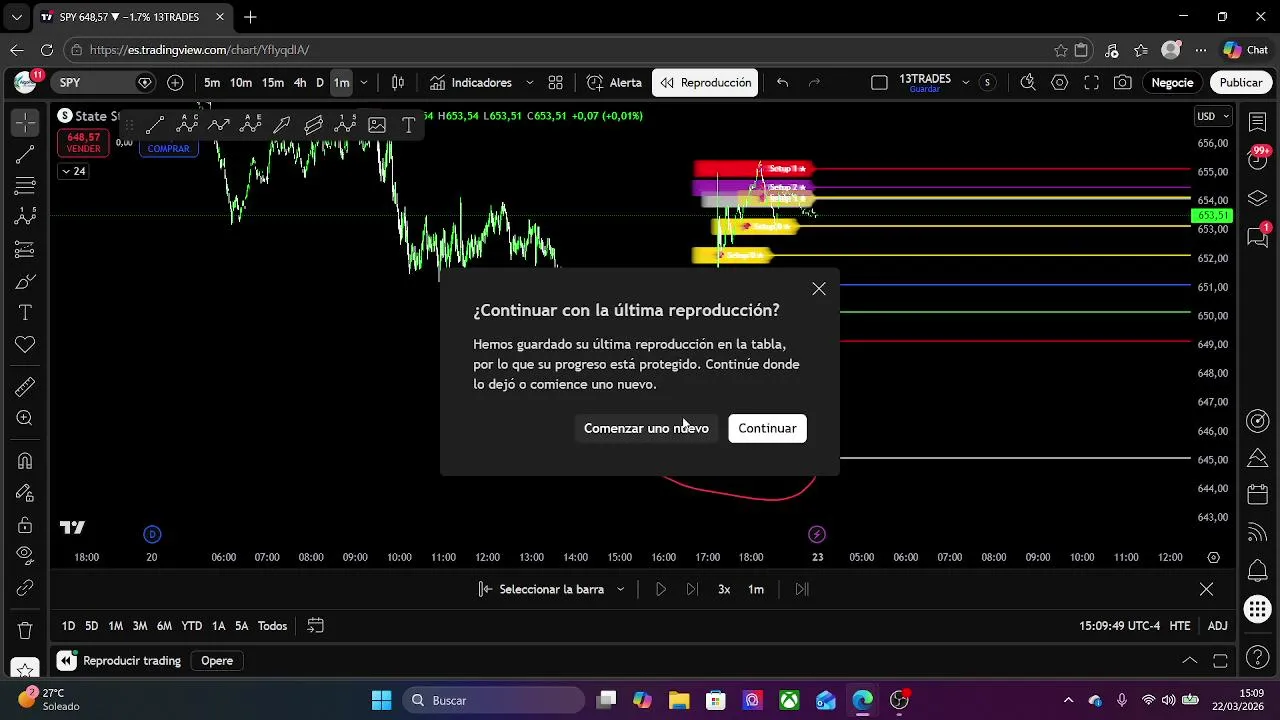Image resolution: width=1280 pixels, height=720 pixels.
Task: Open the heart icons tool
Action: tap(25, 345)
